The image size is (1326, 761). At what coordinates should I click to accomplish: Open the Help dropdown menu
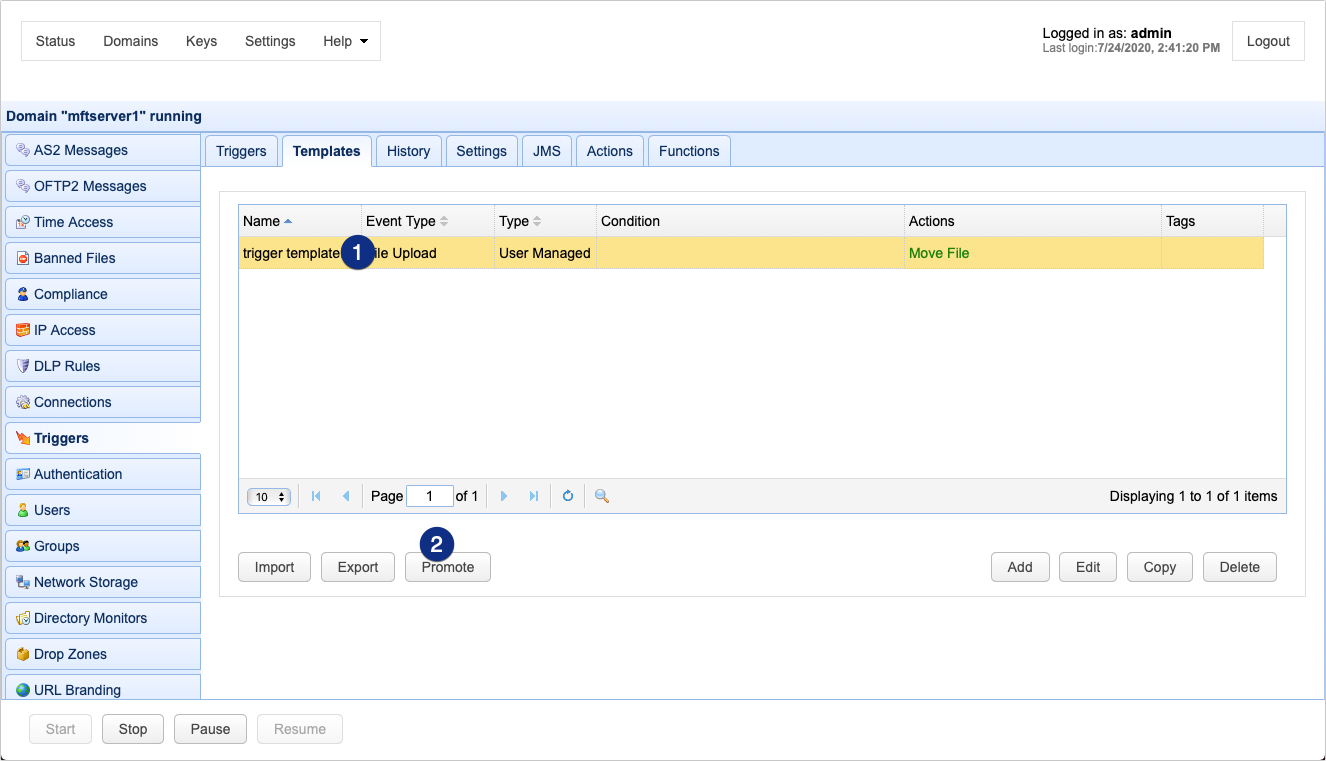(345, 41)
